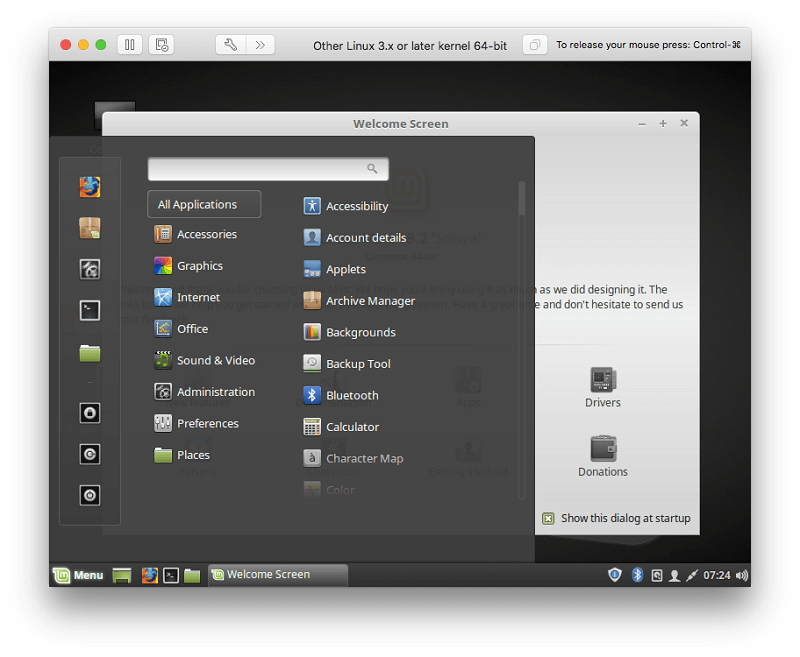Open System Settings from the favorites sidebar
800x657 pixels.
pos(90,269)
